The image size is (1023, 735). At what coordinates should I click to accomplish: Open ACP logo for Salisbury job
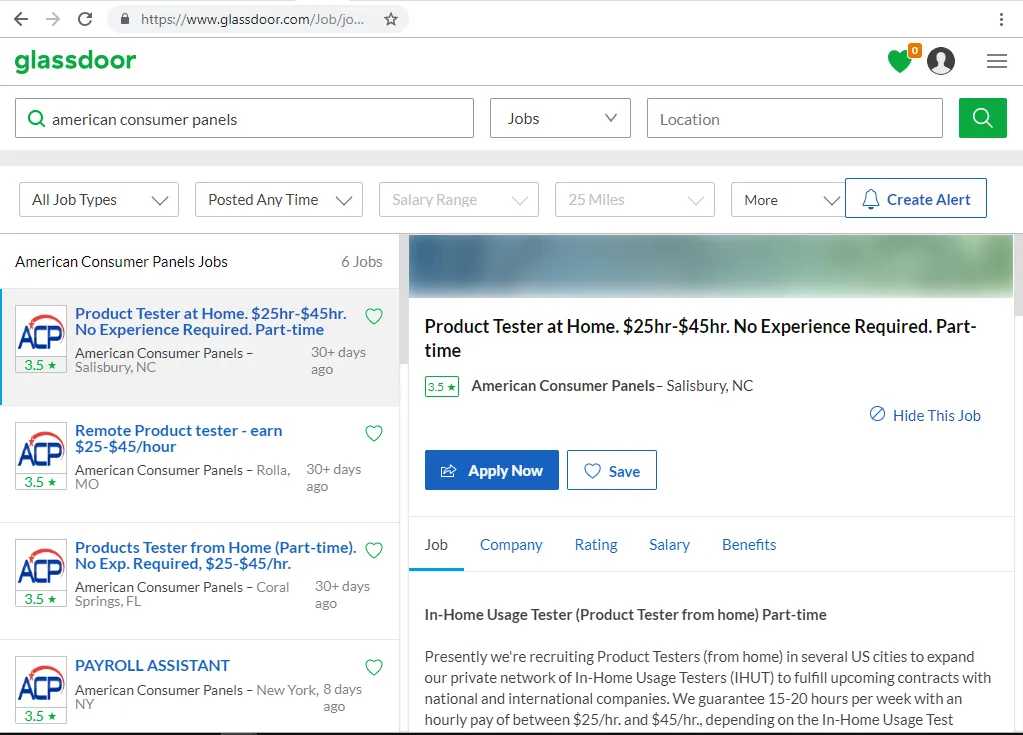(x=41, y=332)
